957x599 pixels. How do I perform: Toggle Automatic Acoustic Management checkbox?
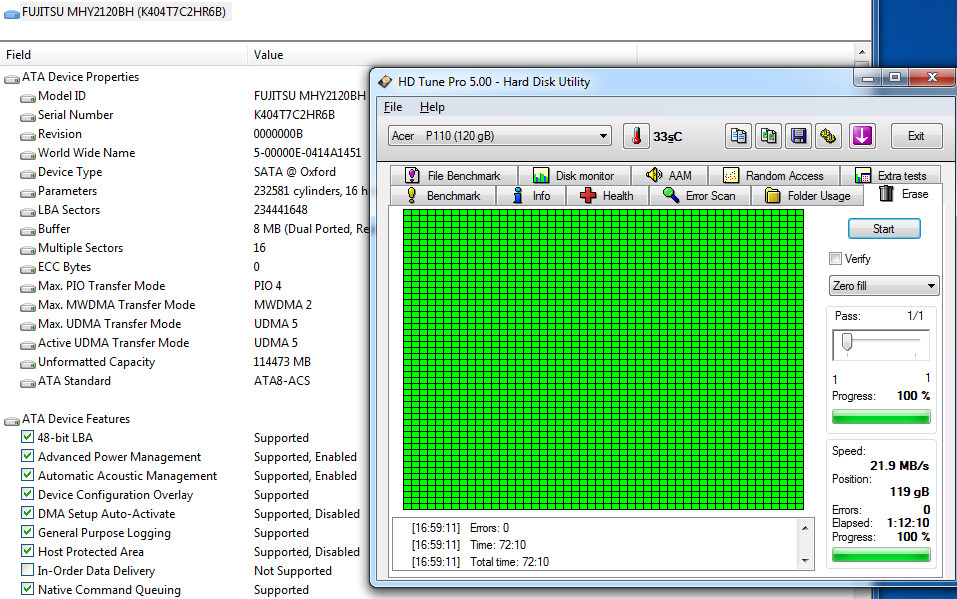[x=27, y=474]
